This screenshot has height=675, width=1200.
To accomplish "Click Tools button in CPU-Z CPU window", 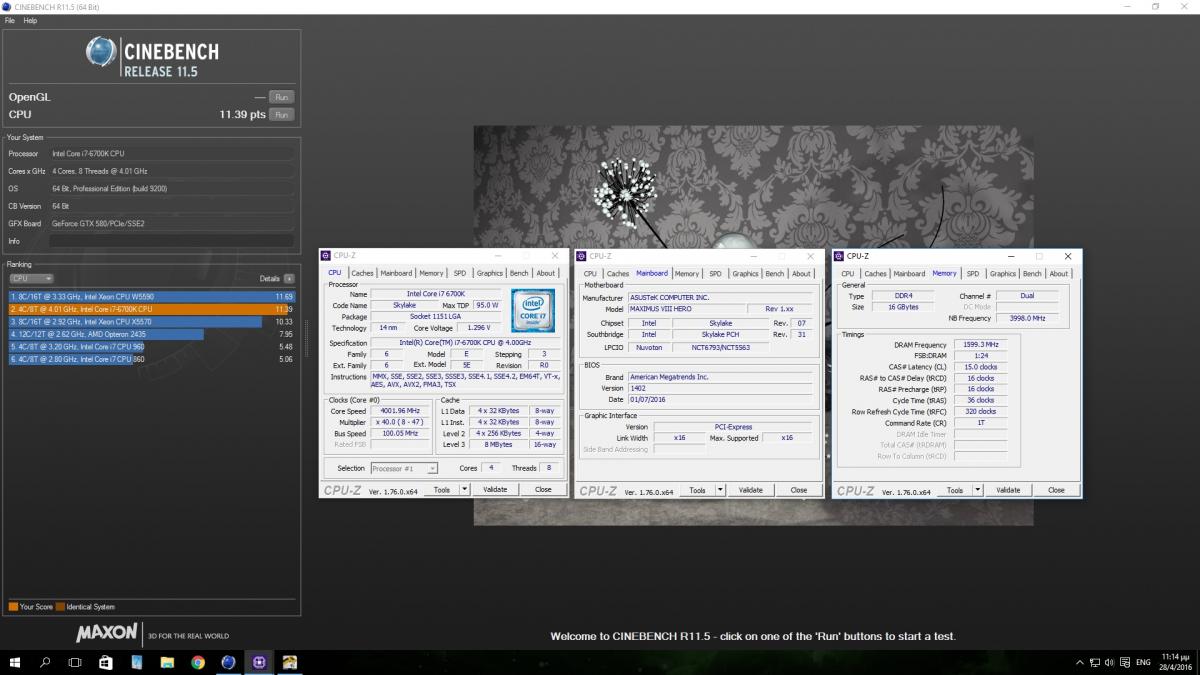I will (442, 490).
